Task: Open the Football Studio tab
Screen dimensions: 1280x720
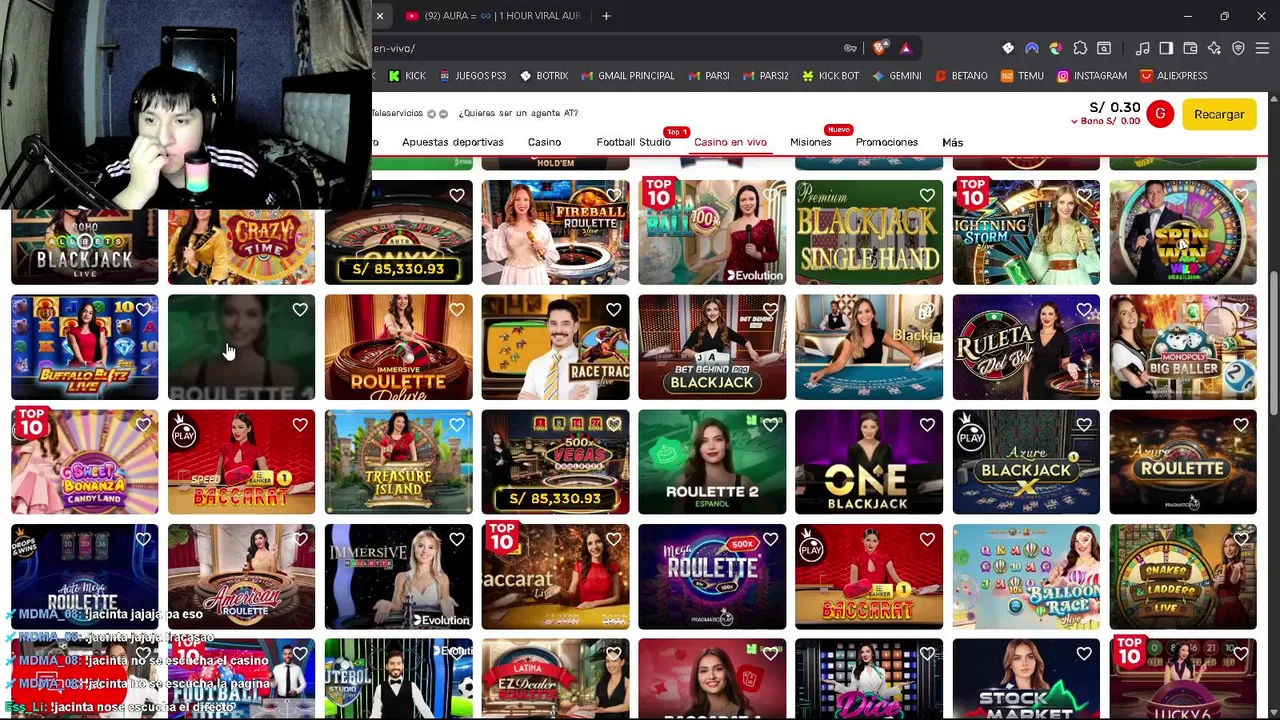Action: pos(633,142)
